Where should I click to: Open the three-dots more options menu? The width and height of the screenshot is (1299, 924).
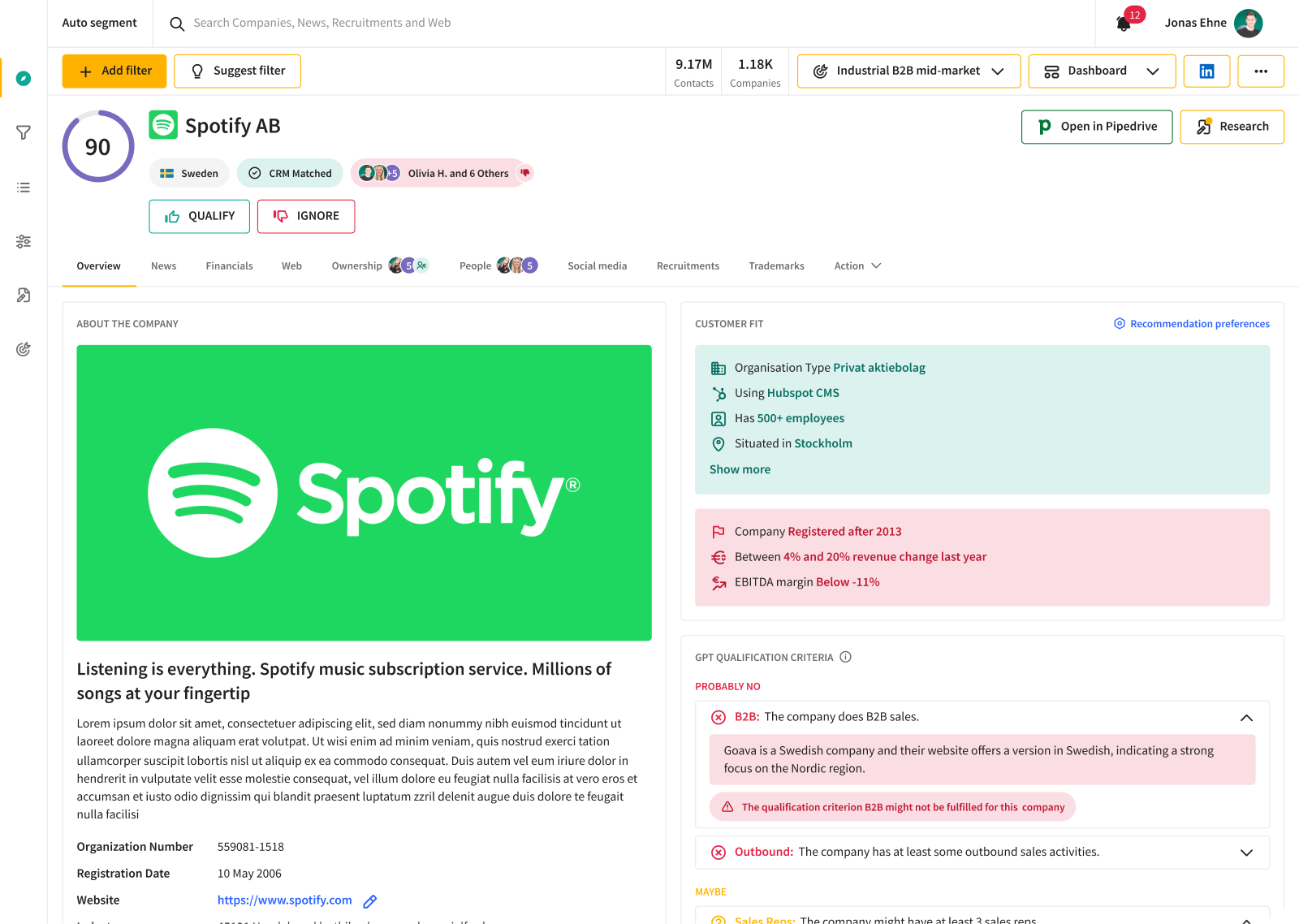[1261, 71]
